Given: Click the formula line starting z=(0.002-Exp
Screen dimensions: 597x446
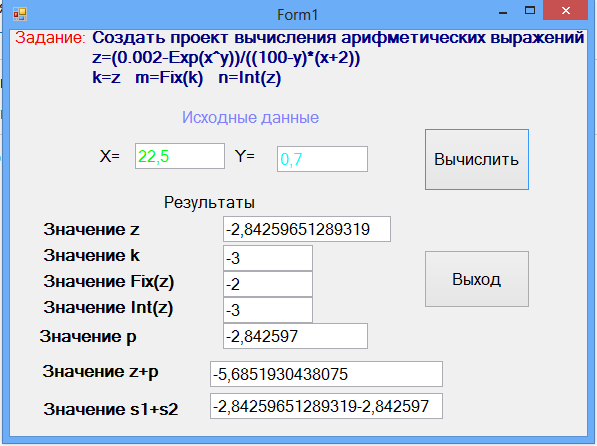Looking at the screenshot, I should (x=226, y=58).
